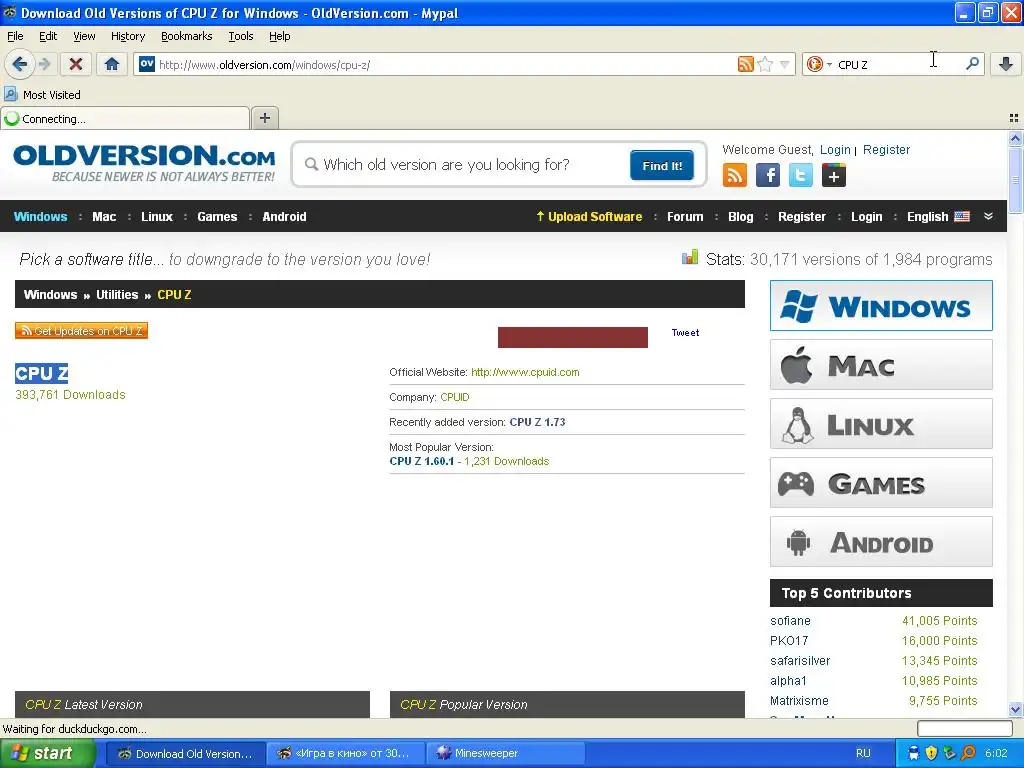This screenshot has width=1024, height=768.
Task: Open the Windows Start button
Action: [47, 753]
